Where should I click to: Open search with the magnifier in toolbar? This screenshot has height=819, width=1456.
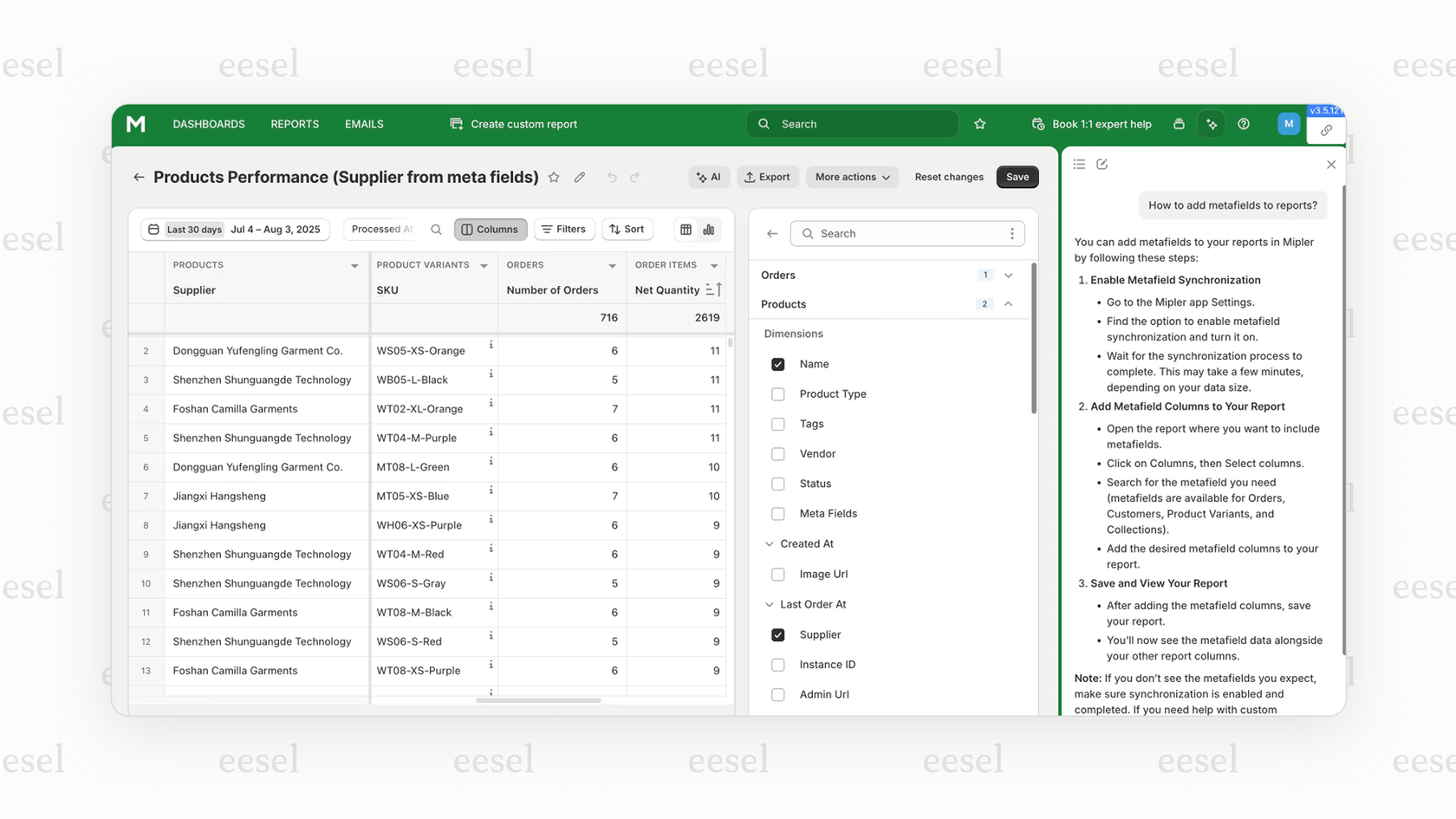point(436,230)
